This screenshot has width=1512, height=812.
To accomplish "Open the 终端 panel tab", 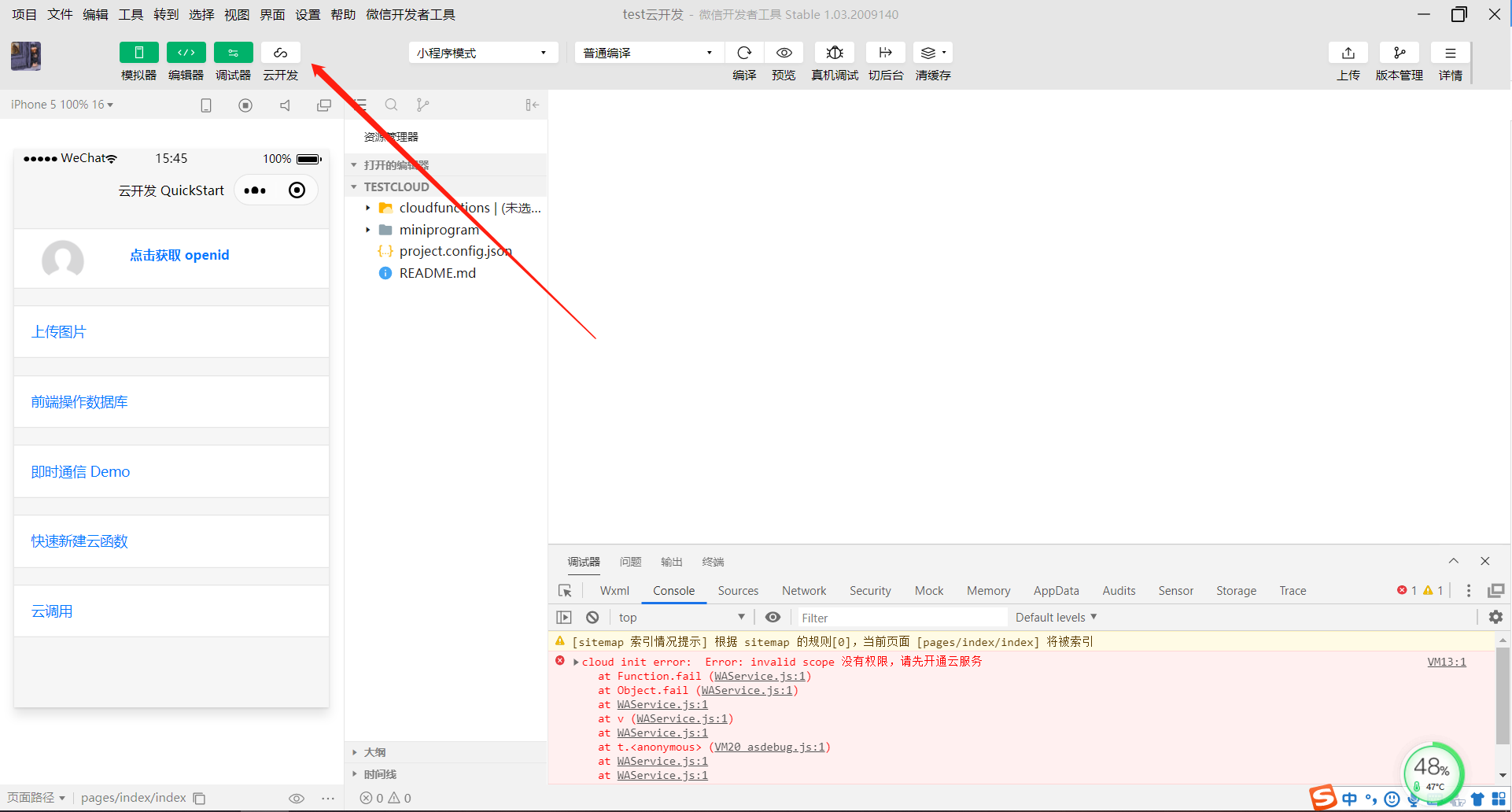I will pyautogui.click(x=713, y=562).
